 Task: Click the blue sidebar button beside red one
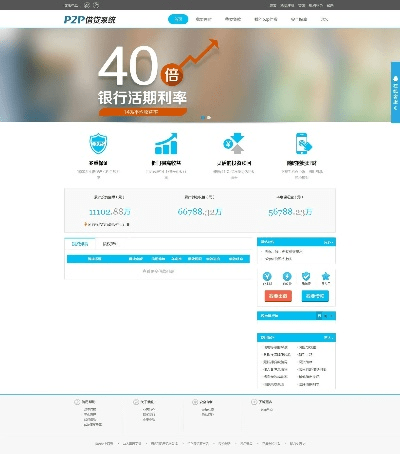coord(315,296)
